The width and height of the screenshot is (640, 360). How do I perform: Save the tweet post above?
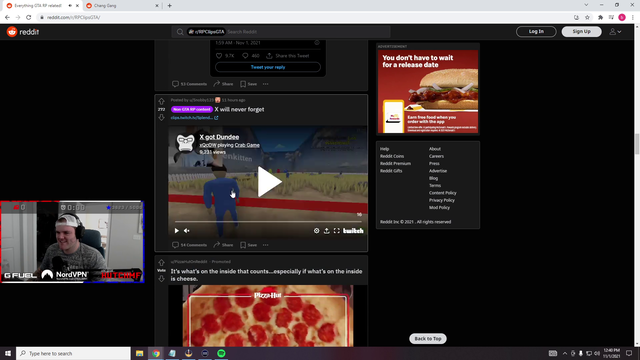(249, 84)
